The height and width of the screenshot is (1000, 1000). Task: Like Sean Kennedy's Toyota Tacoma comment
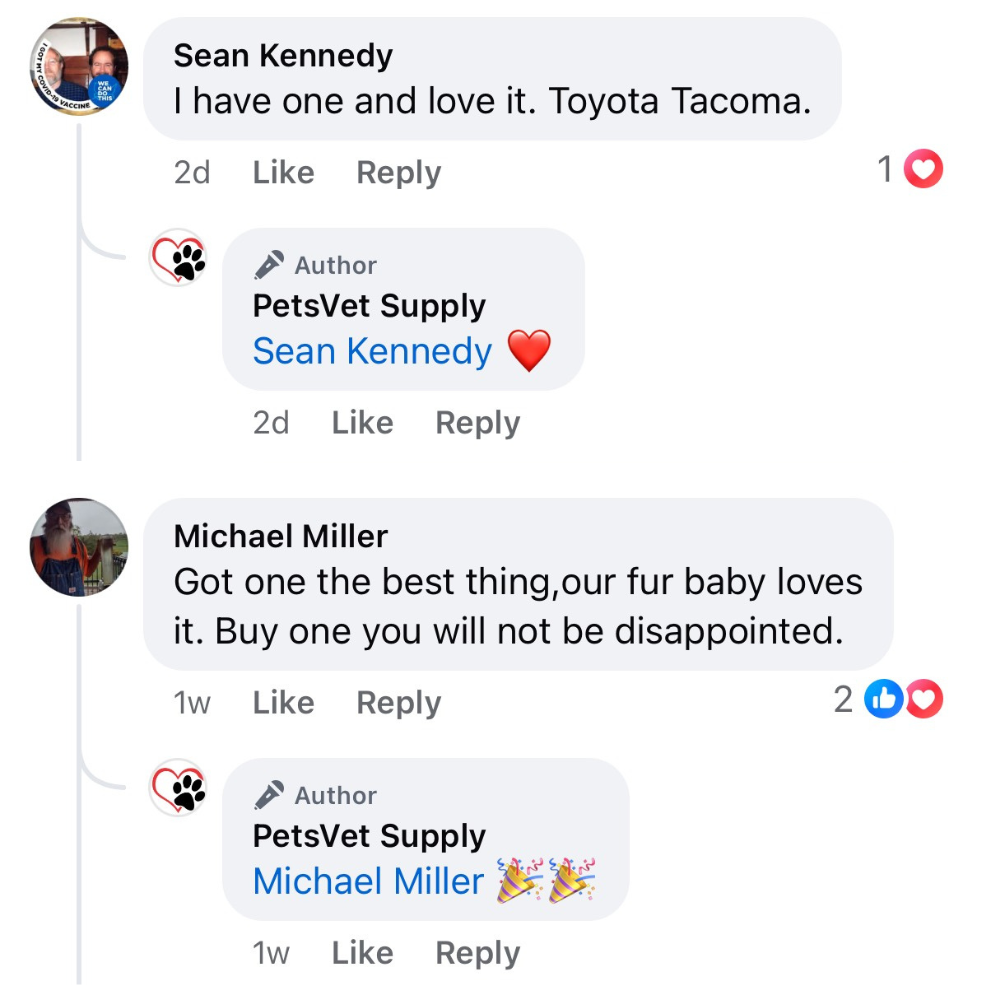tap(283, 173)
